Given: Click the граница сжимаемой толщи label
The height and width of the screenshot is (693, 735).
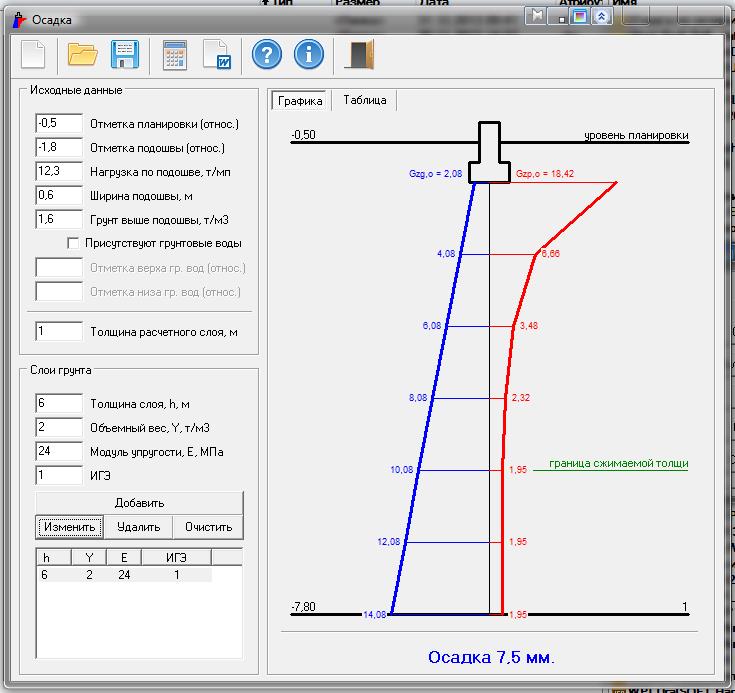Looking at the screenshot, I should [619, 463].
